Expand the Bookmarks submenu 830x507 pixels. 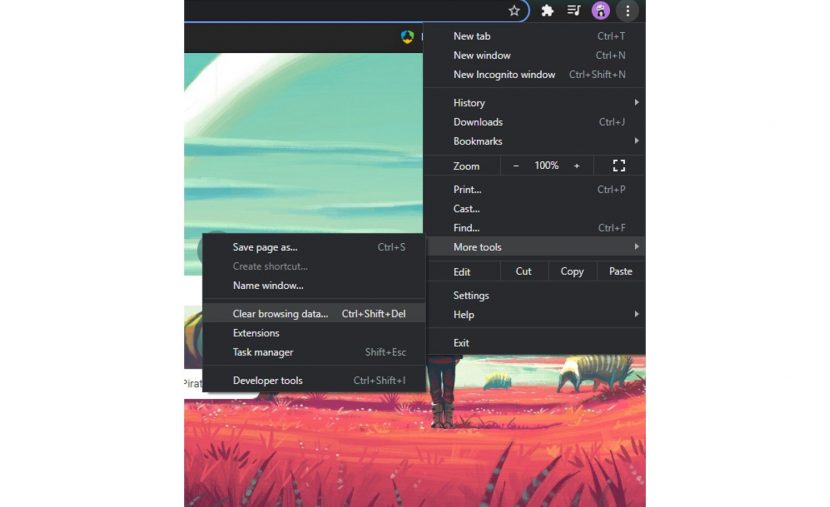[x=535, y=141]
